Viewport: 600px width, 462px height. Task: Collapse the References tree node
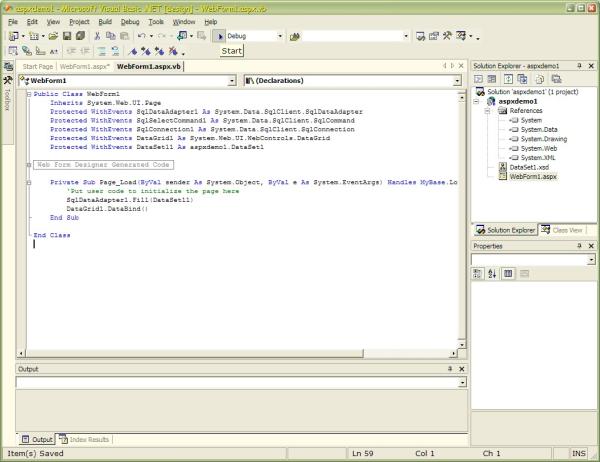coord(488,111)
